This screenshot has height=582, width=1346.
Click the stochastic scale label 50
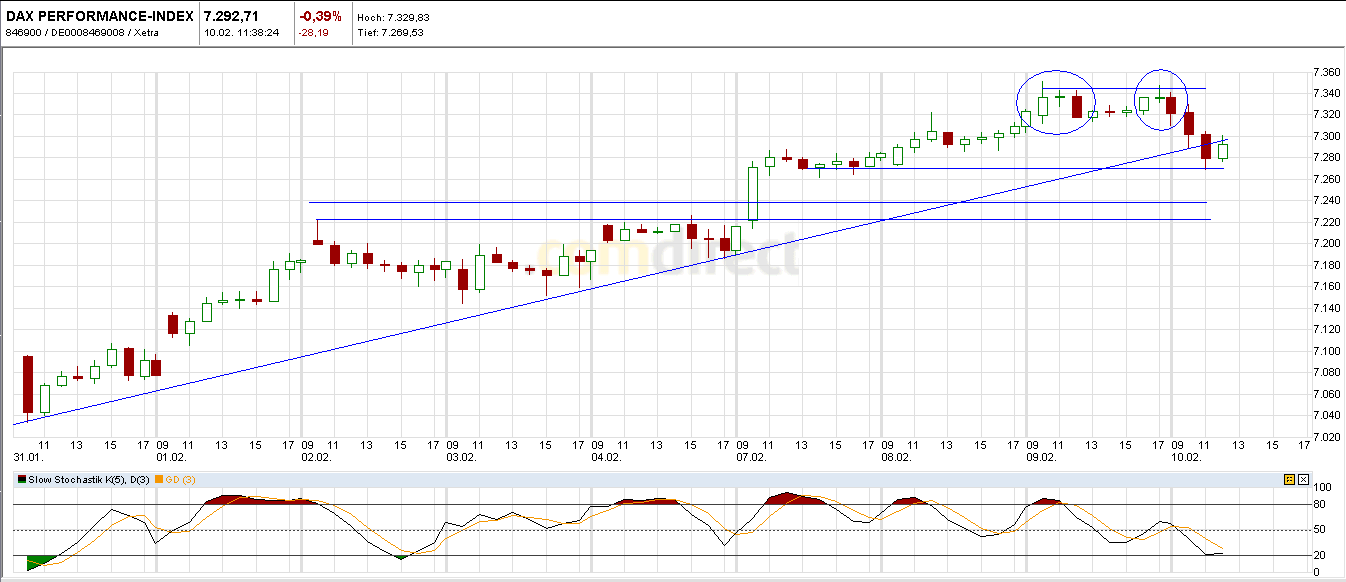point(1318,530)
